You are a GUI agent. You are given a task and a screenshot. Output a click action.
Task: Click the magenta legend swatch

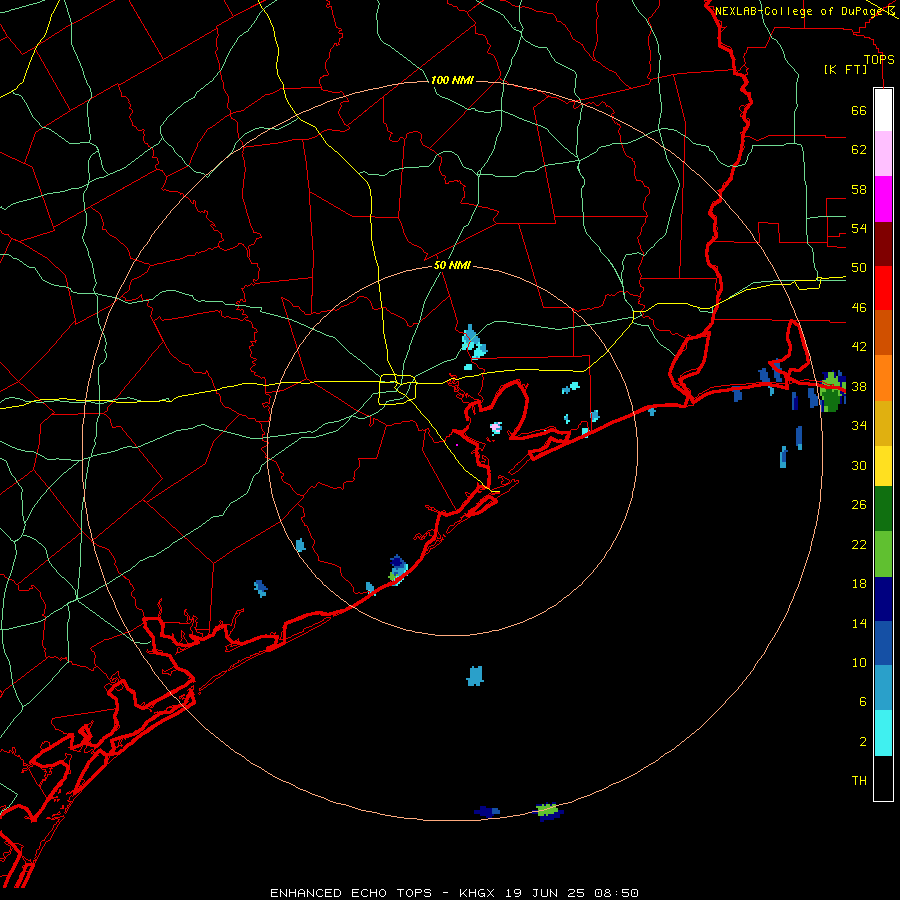click(x=883, y=199)
